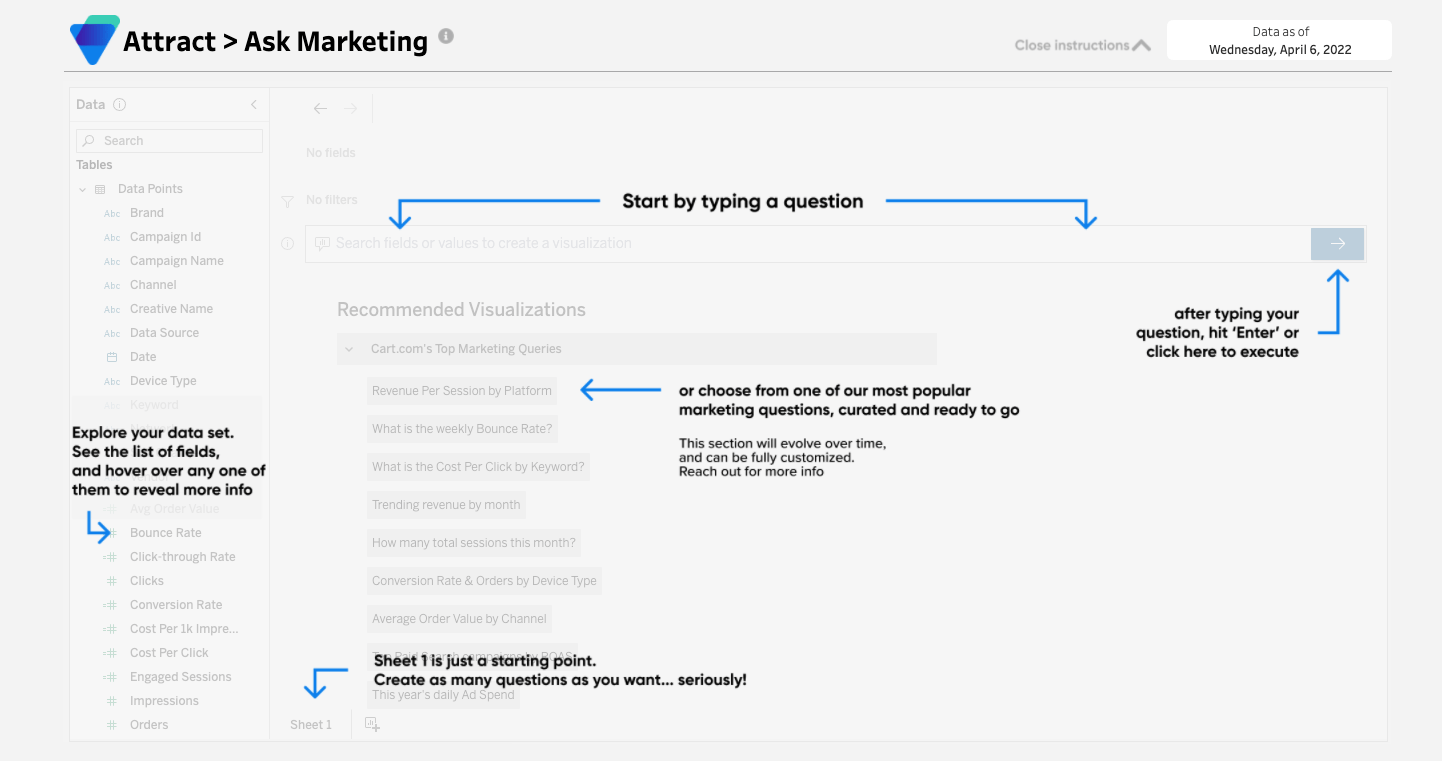
Task: Navigate back using the left arrow
Action: [319, 108]
